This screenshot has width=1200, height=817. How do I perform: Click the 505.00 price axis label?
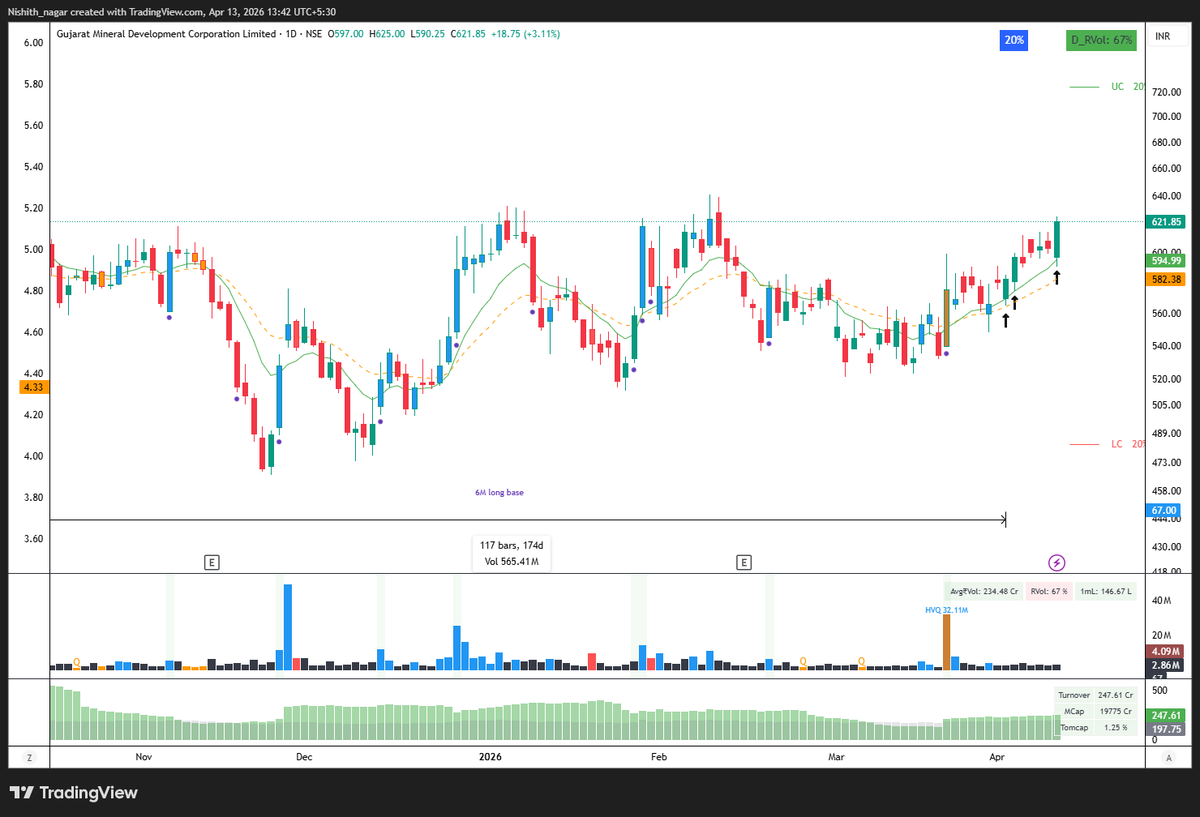[x=1167, y=405]
